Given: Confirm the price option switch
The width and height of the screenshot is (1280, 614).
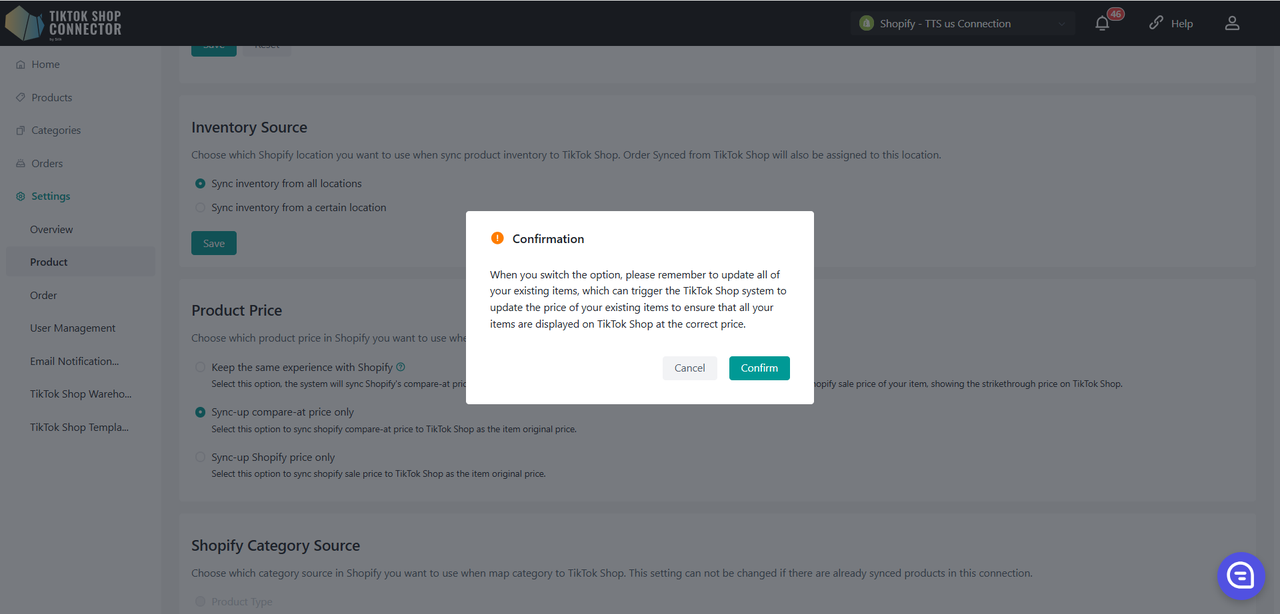Looking at the screenshot, I should (x=759, y=368).
